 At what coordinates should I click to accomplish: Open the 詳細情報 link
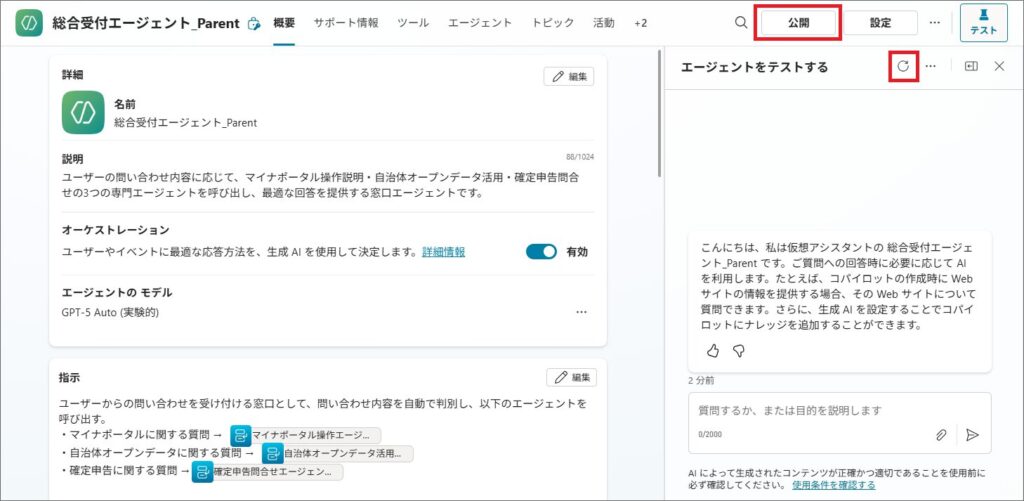point(443,252)
